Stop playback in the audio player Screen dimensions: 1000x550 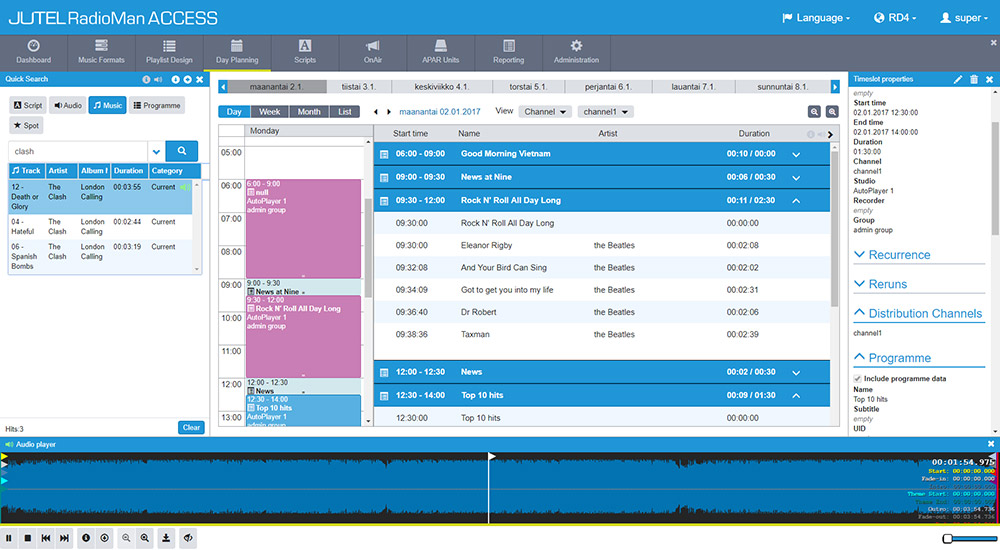27,538
